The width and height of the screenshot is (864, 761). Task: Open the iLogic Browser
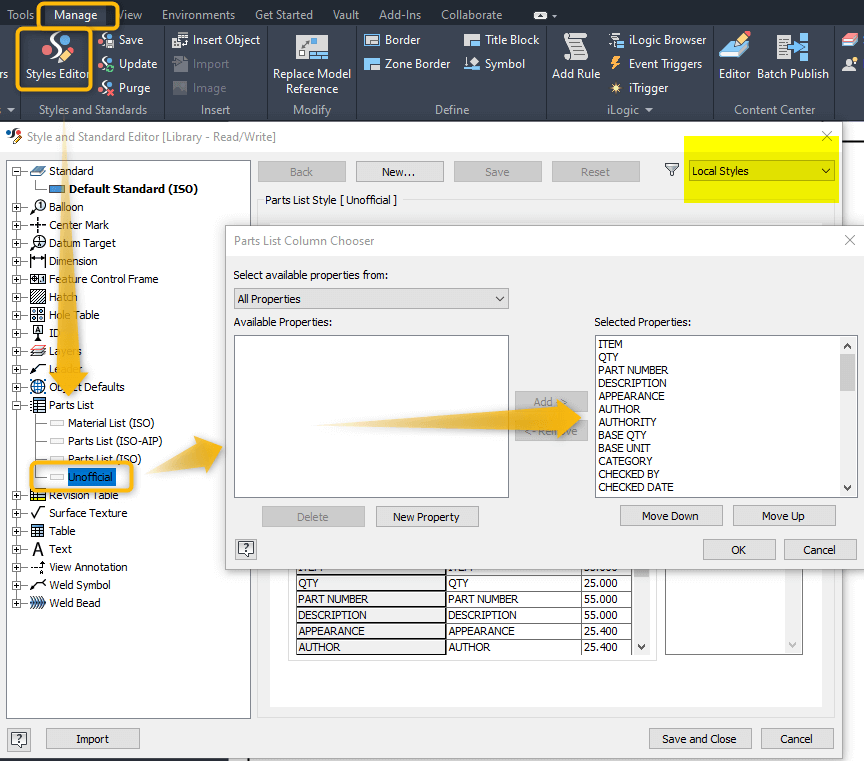pyautogui.click(x=657, y=40)
